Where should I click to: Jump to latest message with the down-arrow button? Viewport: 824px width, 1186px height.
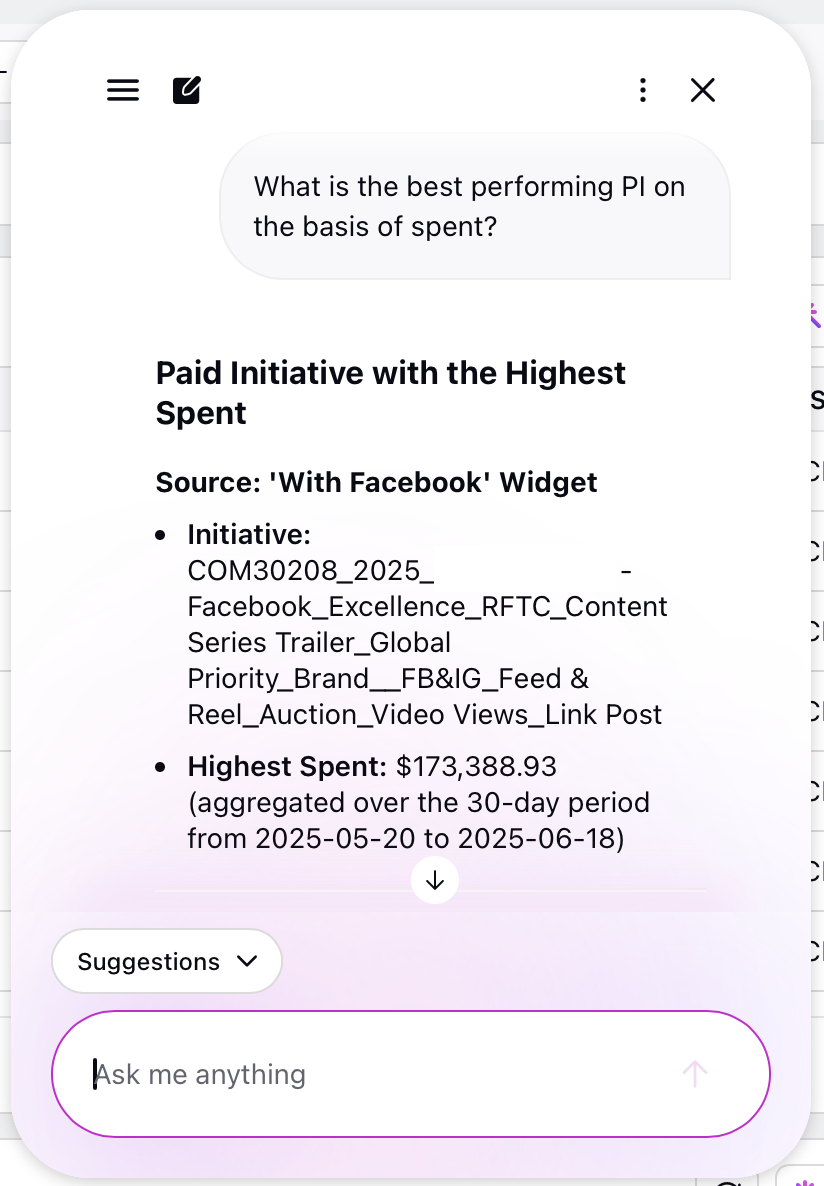[x=435, y=880]
